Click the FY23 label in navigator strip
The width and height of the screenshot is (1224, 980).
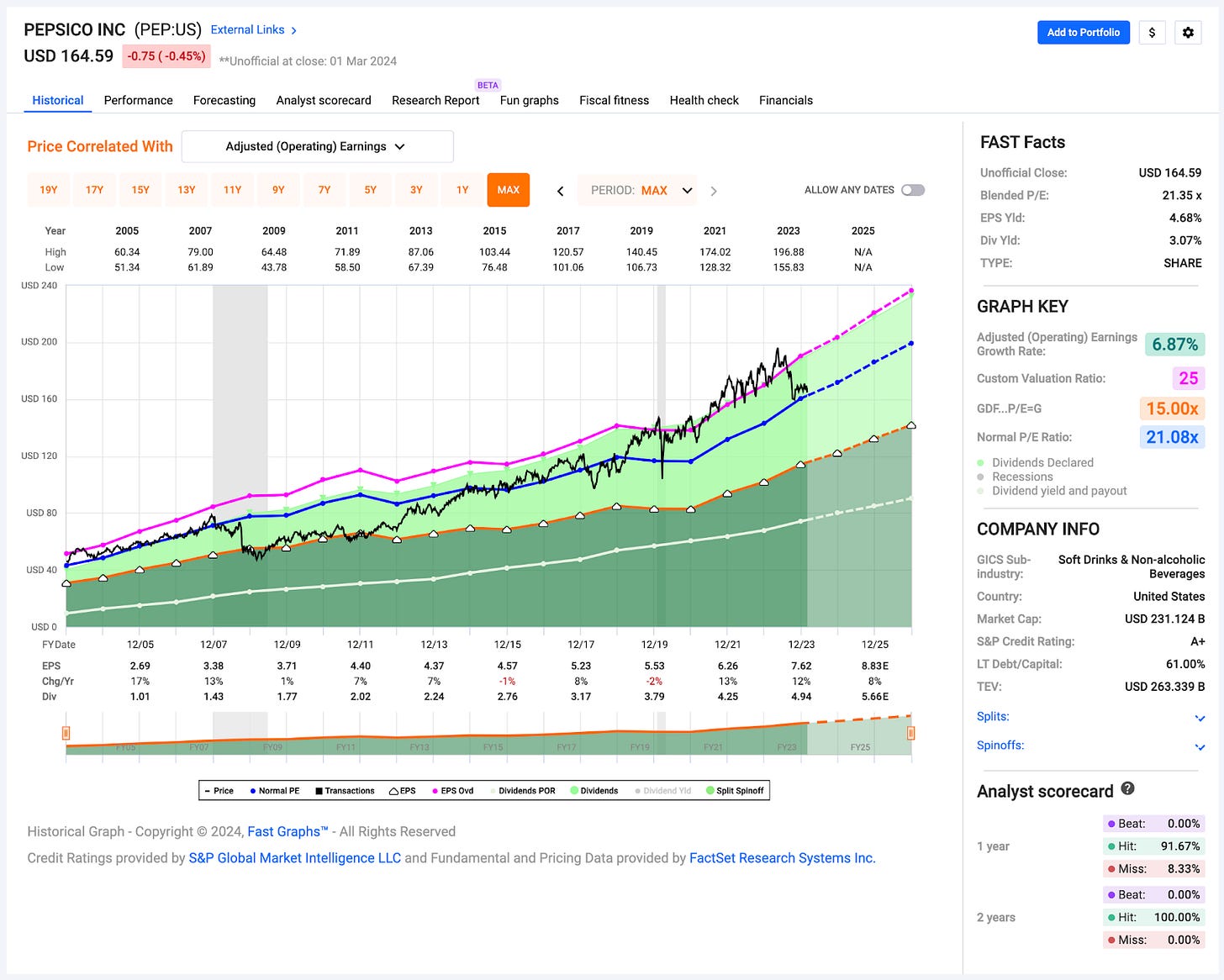tap(787, 747)
